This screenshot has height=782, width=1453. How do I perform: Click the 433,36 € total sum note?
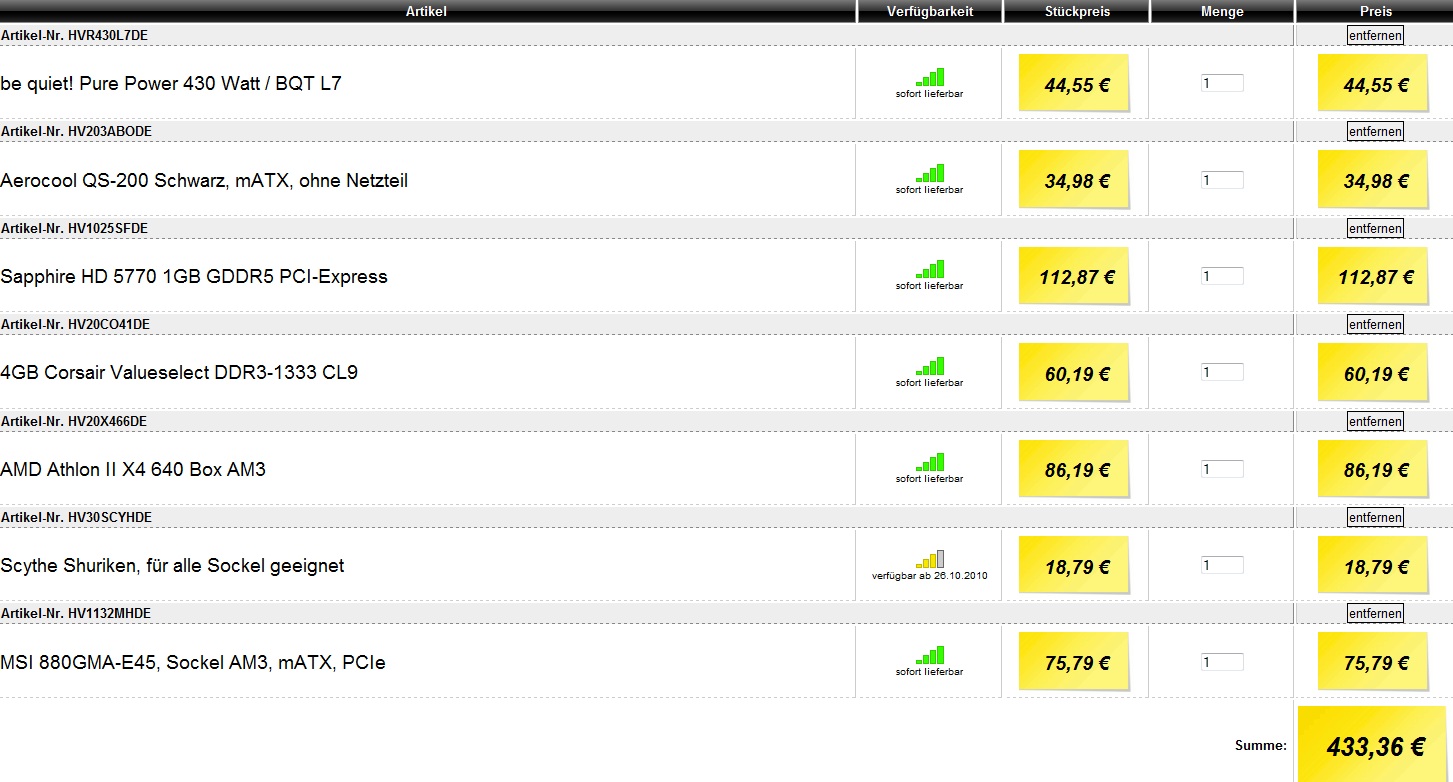1375,744
